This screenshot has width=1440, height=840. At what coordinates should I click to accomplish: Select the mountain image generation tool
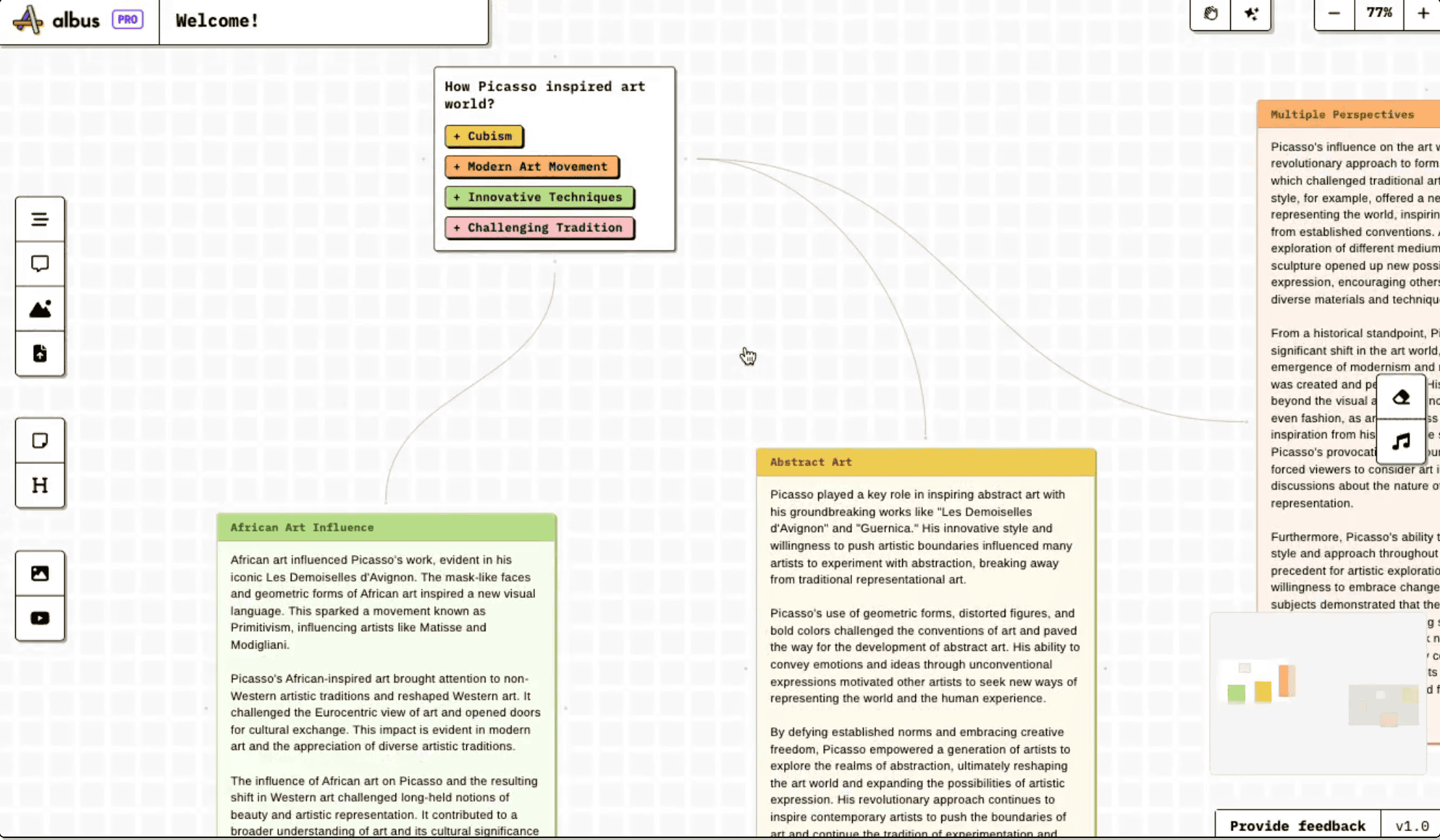[40, 309]
